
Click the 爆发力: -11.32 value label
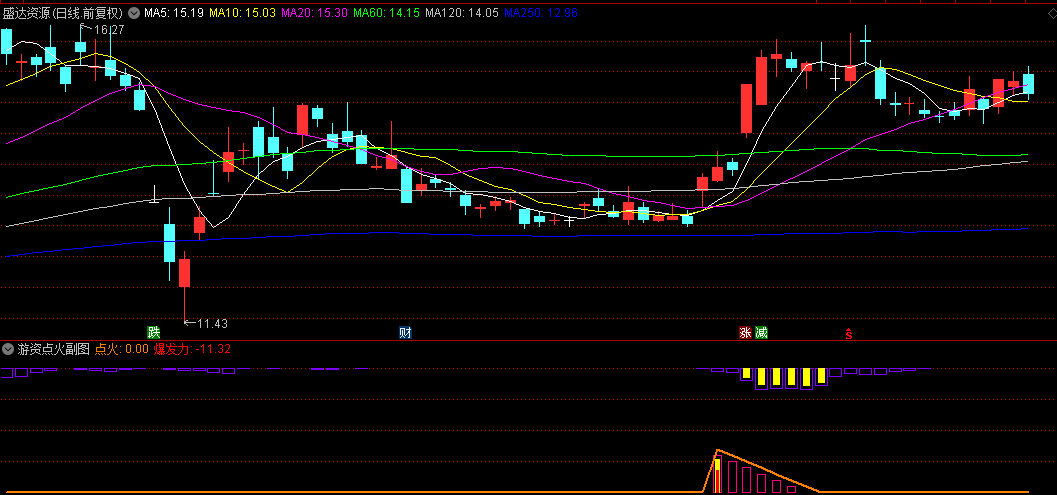point(193,349)
